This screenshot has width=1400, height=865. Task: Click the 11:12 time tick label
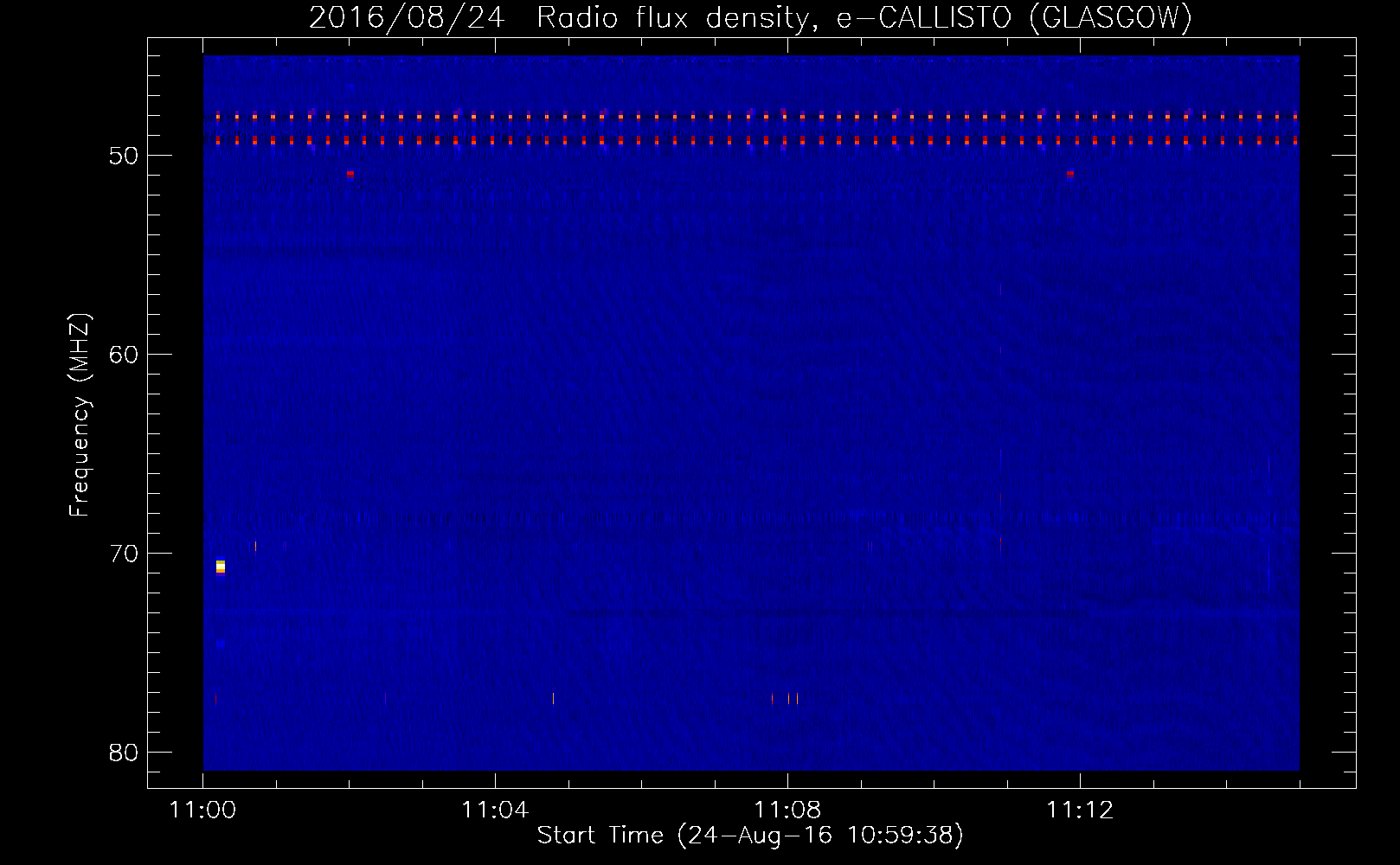[x=1080, y=810]
